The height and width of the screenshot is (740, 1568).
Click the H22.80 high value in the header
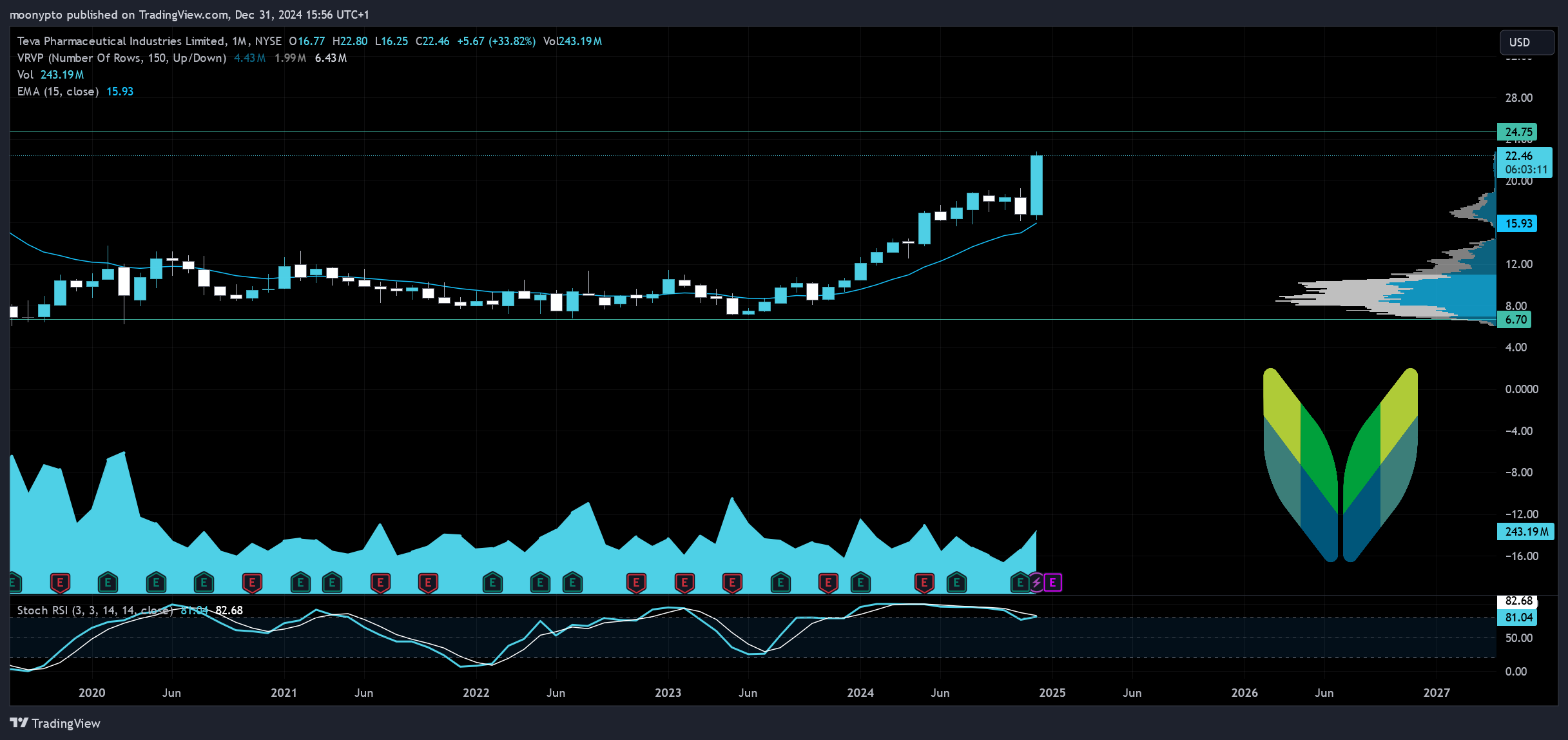point(350,41)
